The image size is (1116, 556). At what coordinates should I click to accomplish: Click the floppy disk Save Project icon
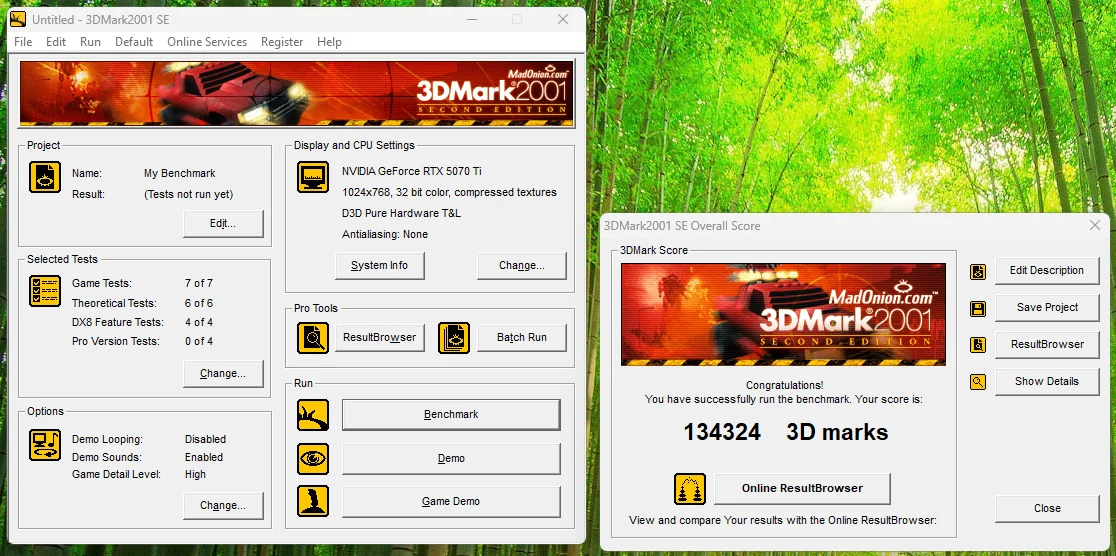click(x=978, y=308)
